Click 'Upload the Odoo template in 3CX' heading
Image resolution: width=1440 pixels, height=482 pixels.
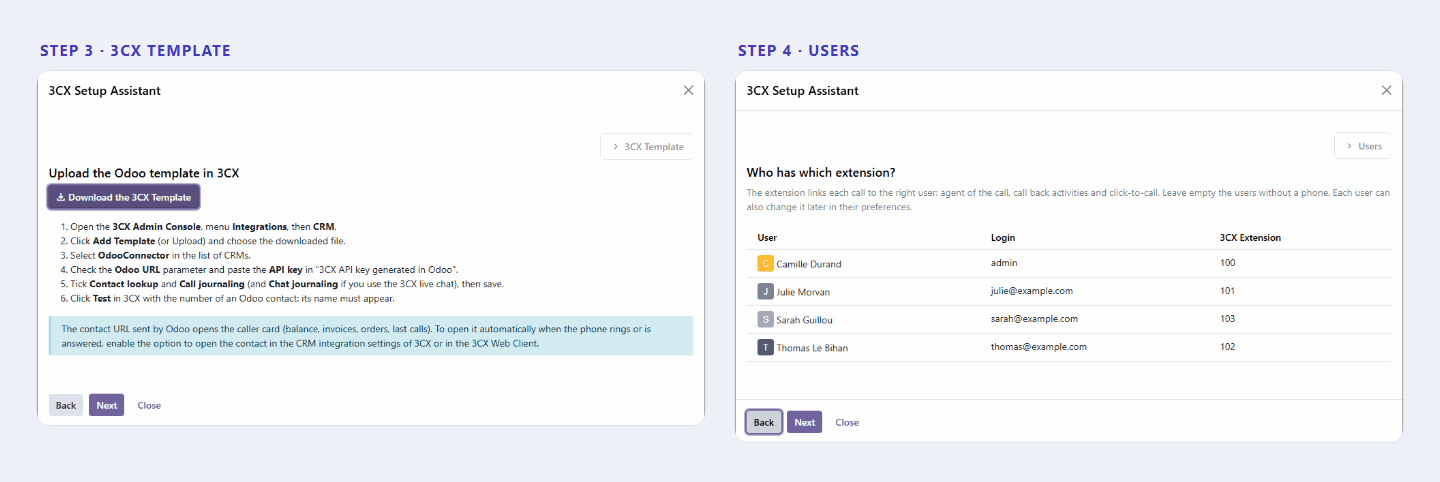coord(144,173)
